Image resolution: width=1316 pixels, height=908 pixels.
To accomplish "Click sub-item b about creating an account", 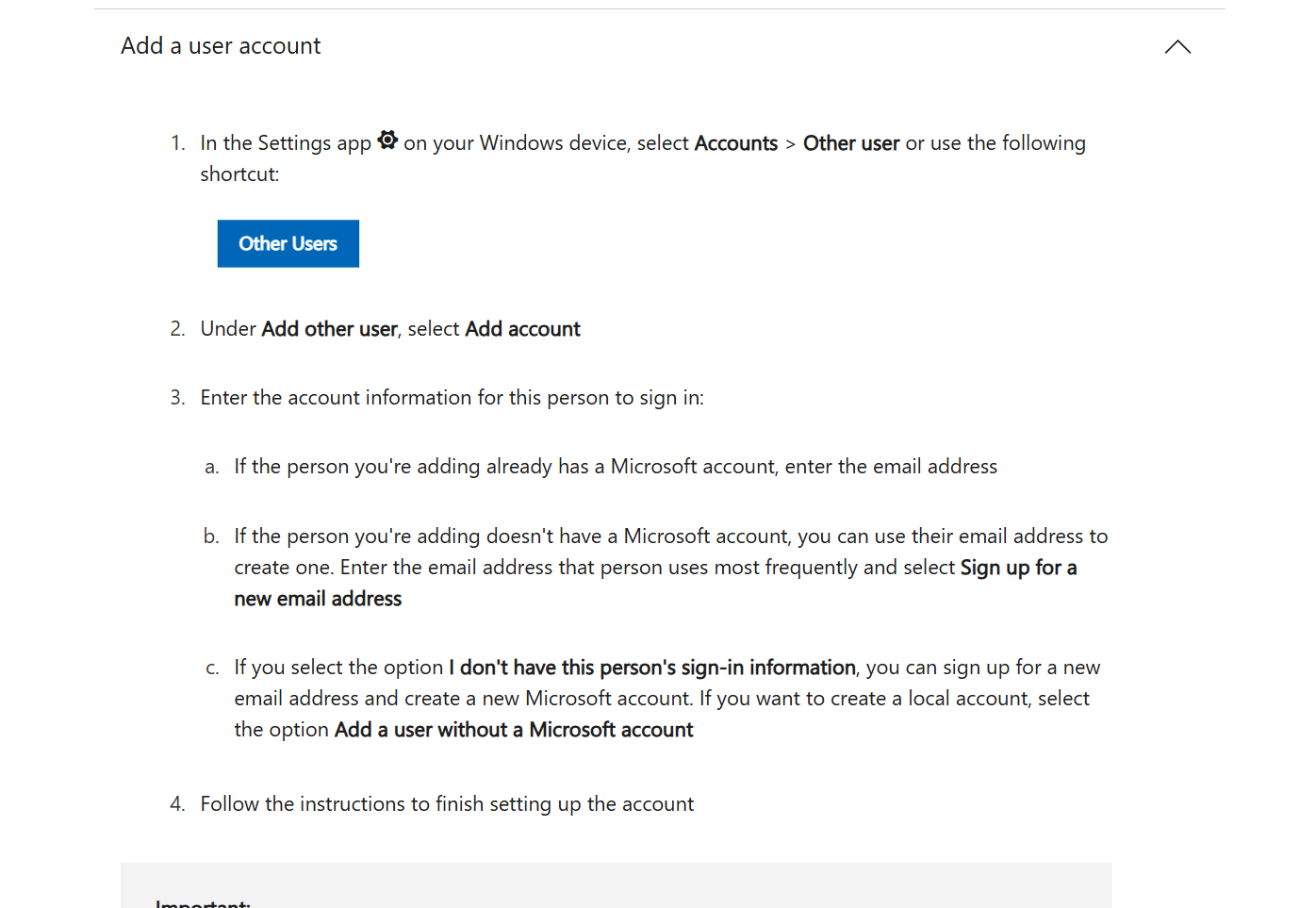I will coord(660,567).
